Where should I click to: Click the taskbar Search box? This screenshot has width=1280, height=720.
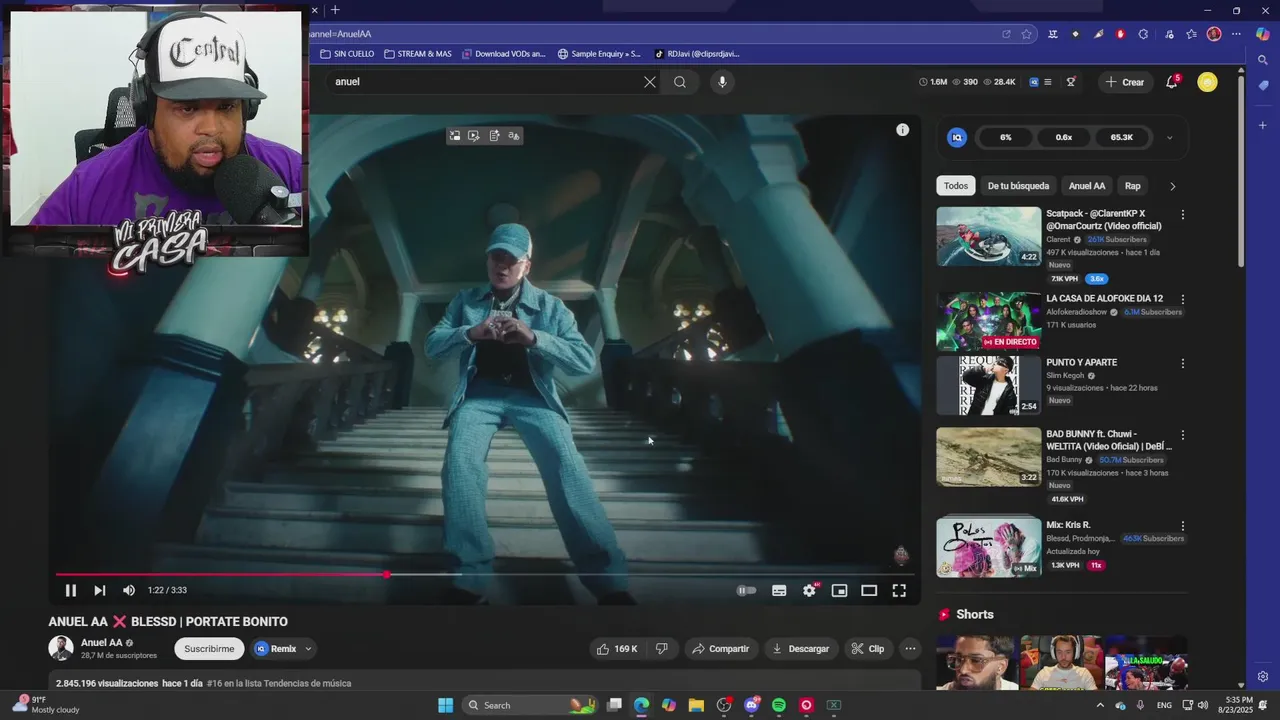click(533, 705)
